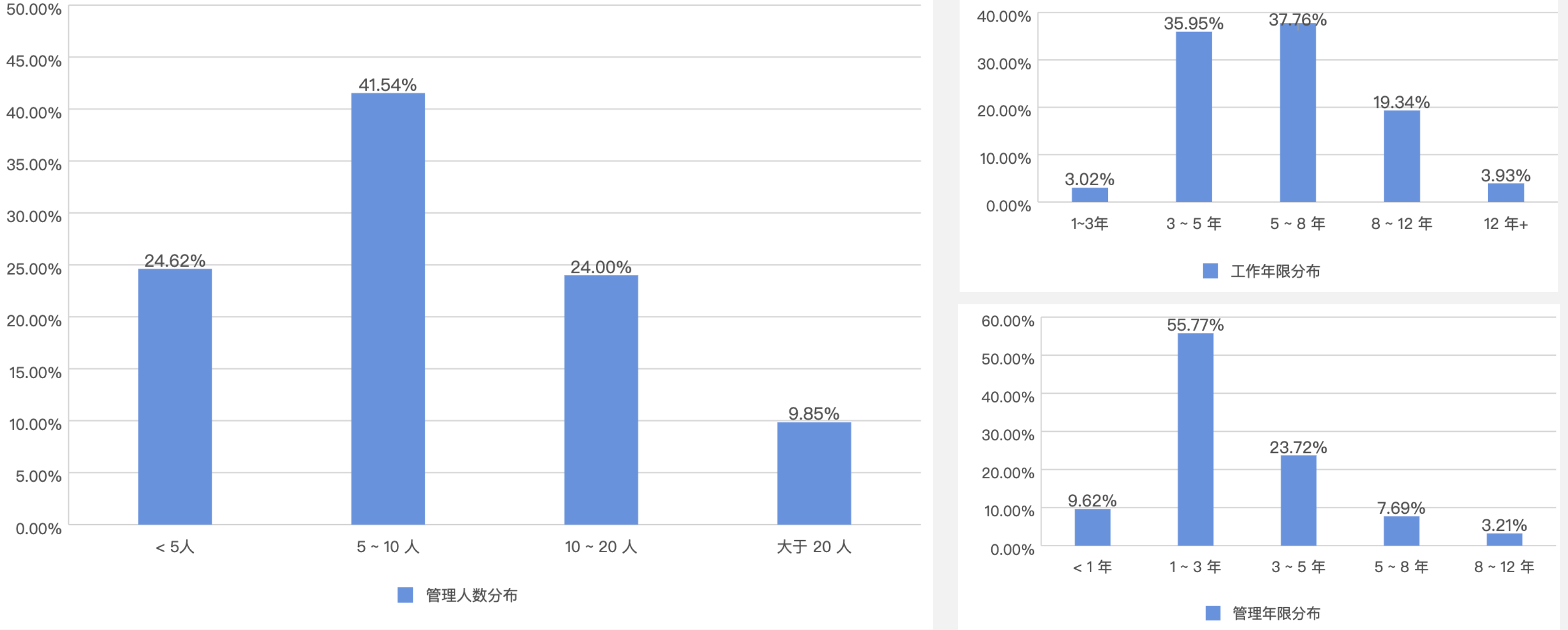1568x630 pixels.
Task: Select the 19.34% bar for 8 ~ 12 年
Action: (x=1402, y=156)
